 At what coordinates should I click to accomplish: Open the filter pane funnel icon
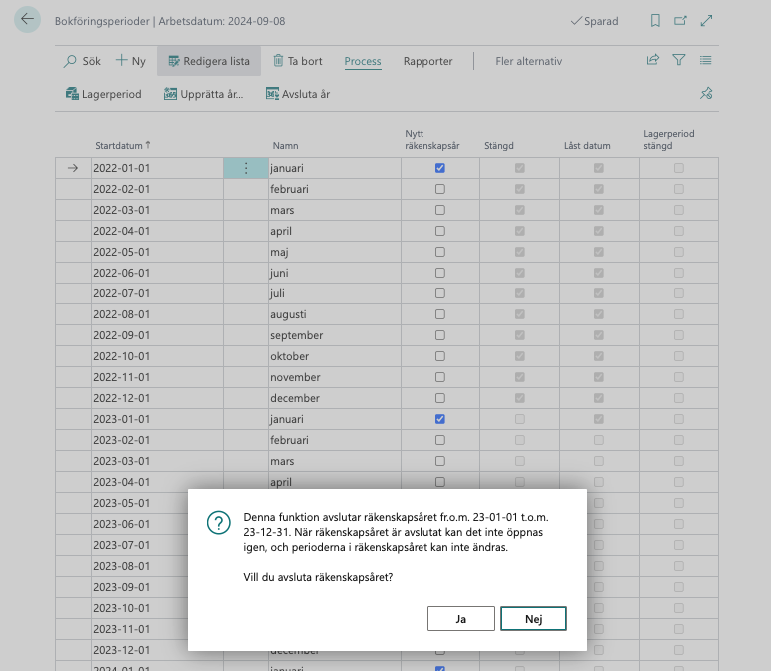point(679,61)
